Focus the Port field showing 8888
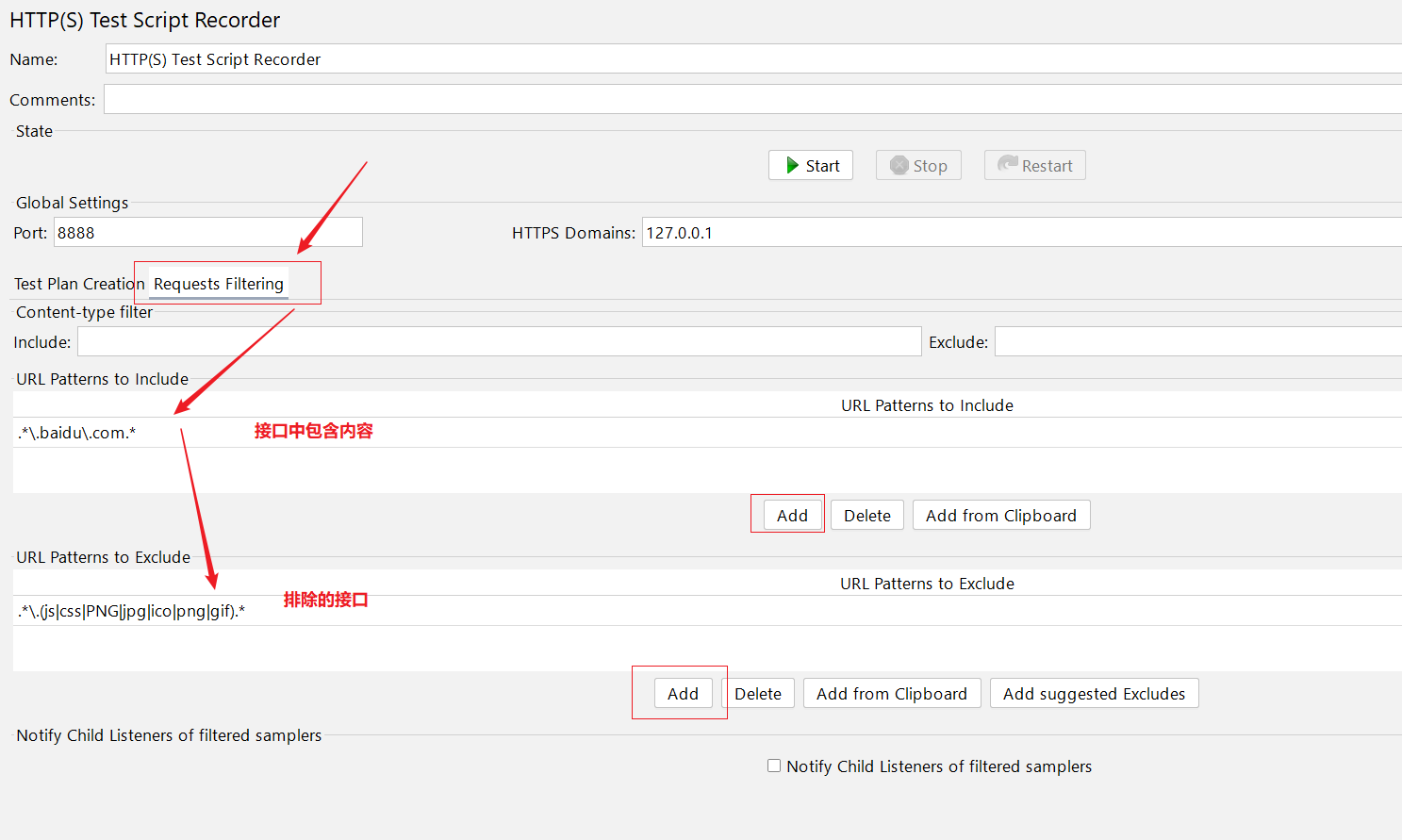1402x840 pixels. (x=207, y=233)
